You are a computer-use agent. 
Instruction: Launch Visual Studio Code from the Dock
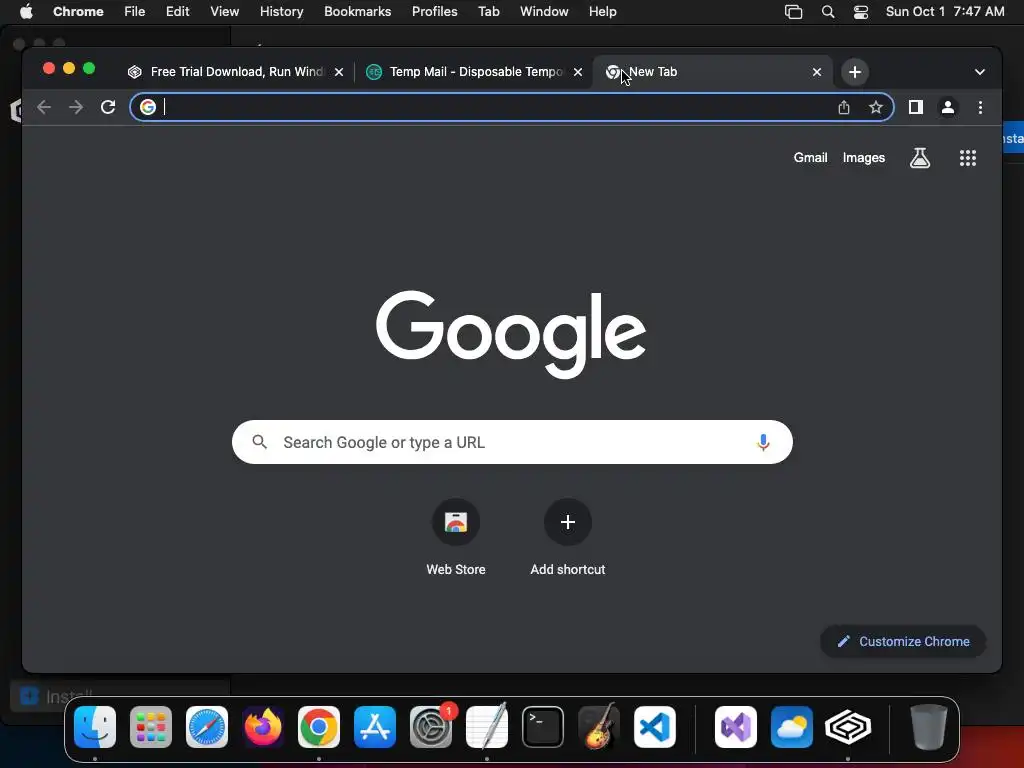pyautogui.click(x=654, y=726)
